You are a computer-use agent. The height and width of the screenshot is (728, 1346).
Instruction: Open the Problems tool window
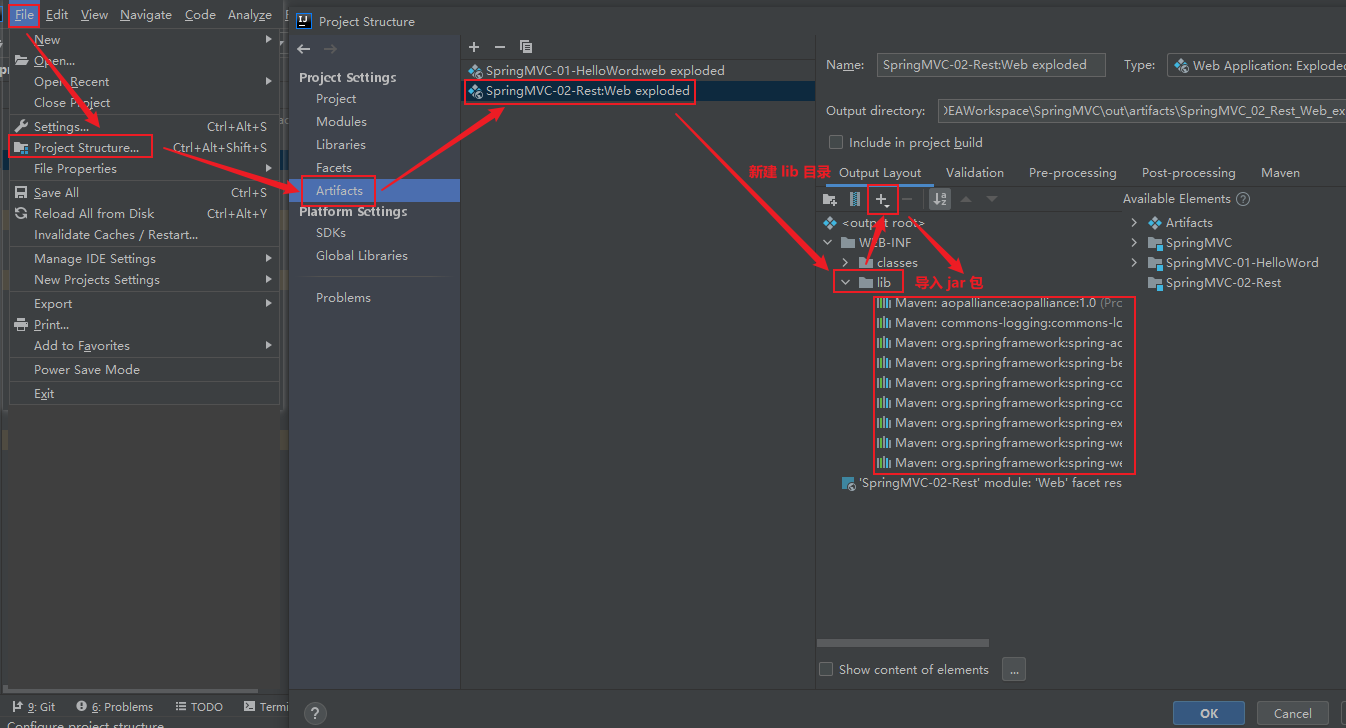tap(115, 706)
